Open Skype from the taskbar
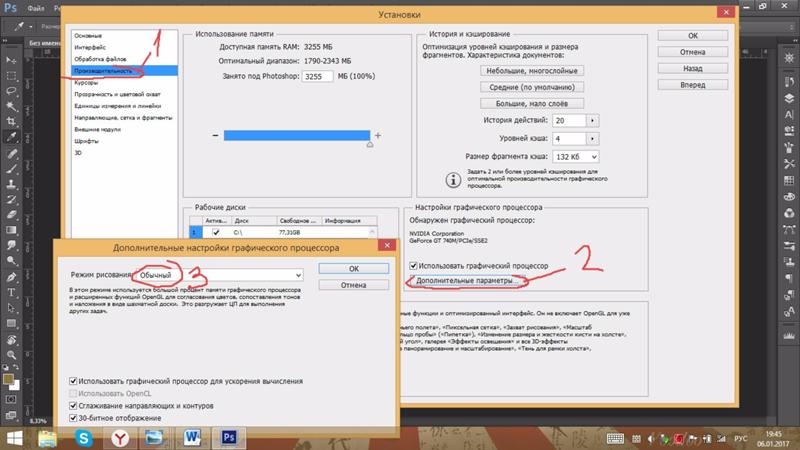This screenshot has height=450, width=800. click(84, 438)
